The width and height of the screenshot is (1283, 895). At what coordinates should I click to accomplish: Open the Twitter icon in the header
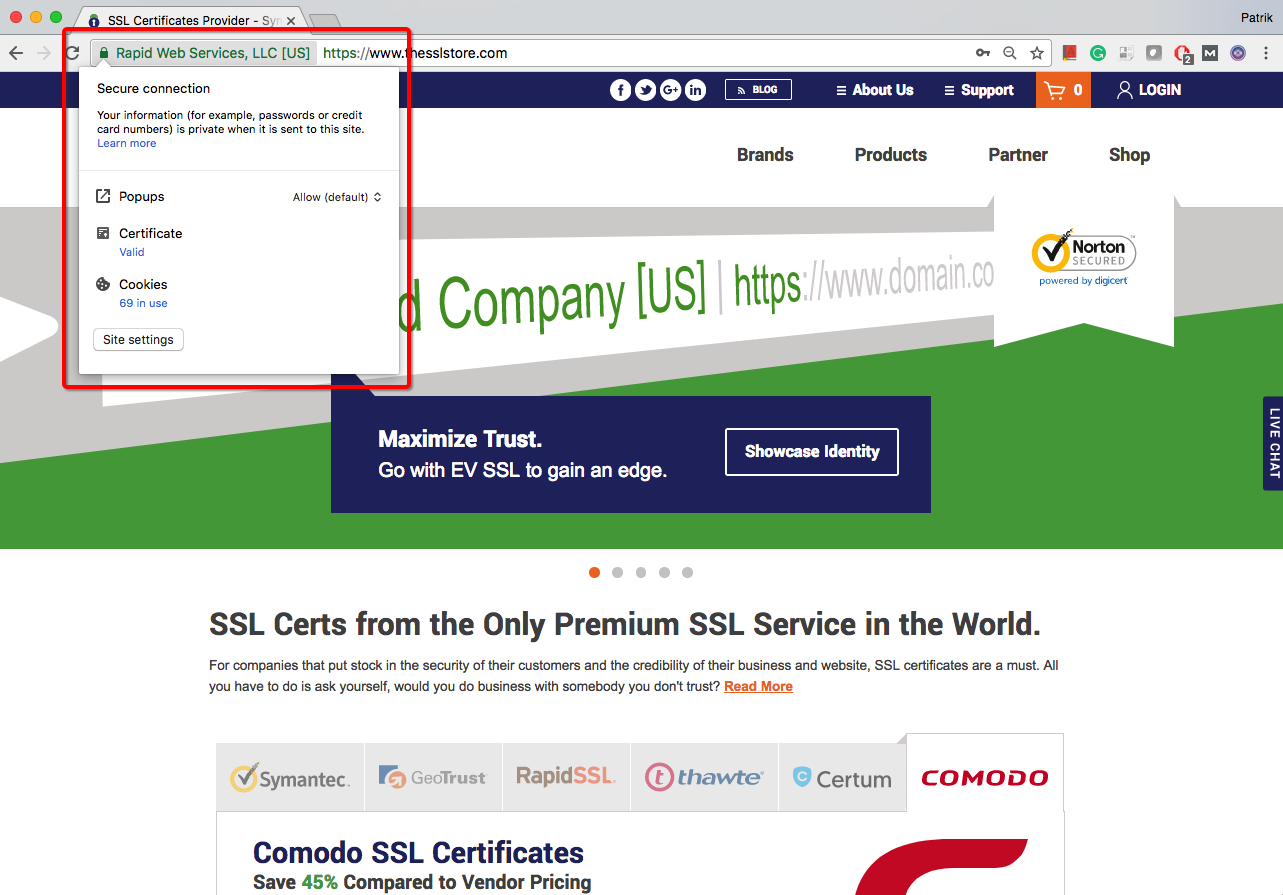(x=645, y=90)
